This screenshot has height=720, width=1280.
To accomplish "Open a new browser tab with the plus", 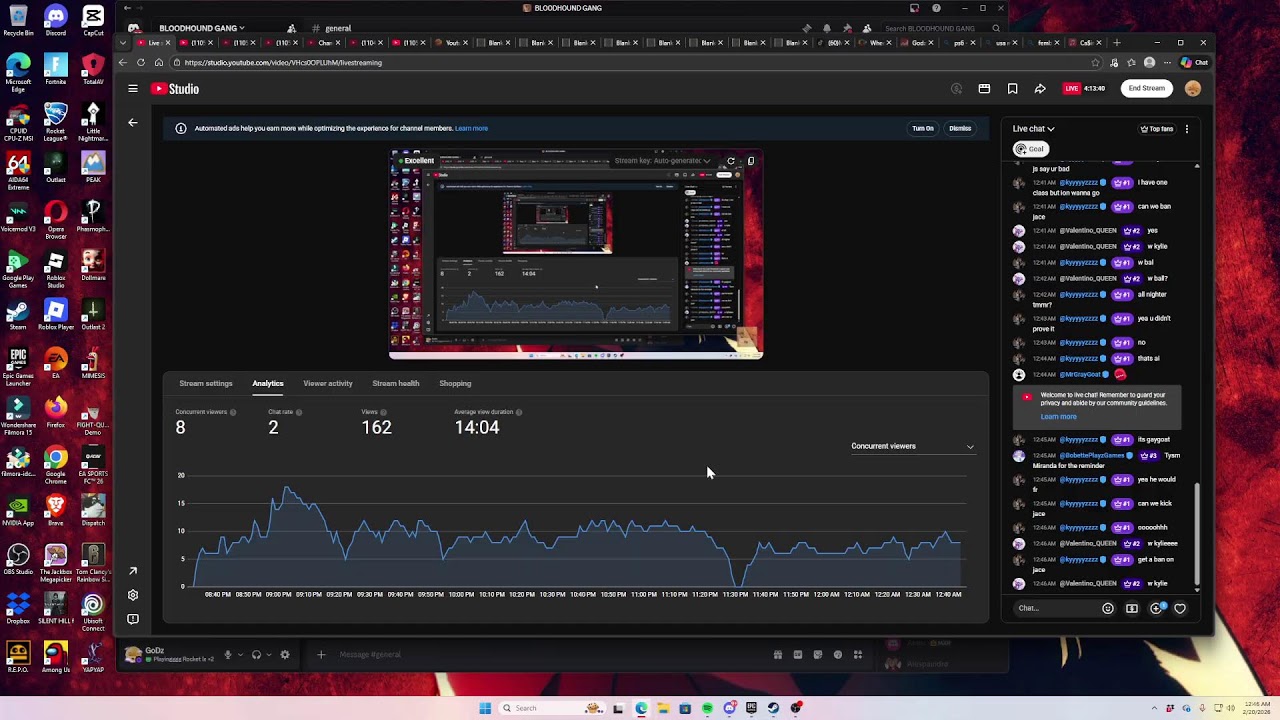I will click(x=1117, y=43).
